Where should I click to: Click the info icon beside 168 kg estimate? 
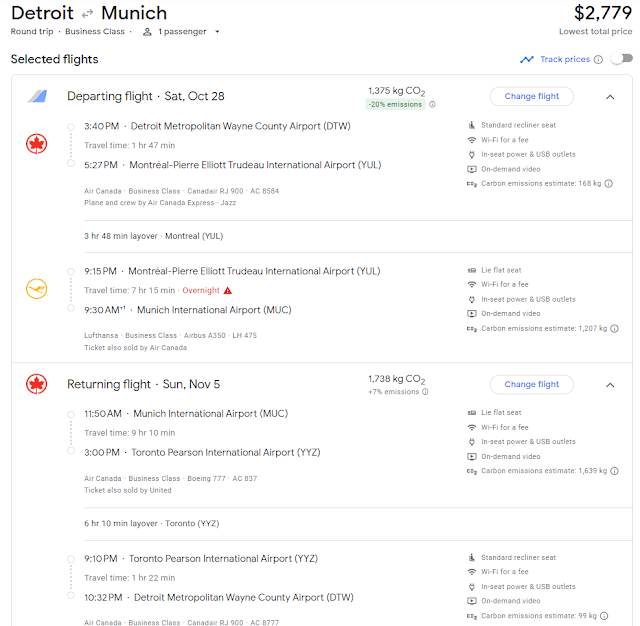pos(609,184)
